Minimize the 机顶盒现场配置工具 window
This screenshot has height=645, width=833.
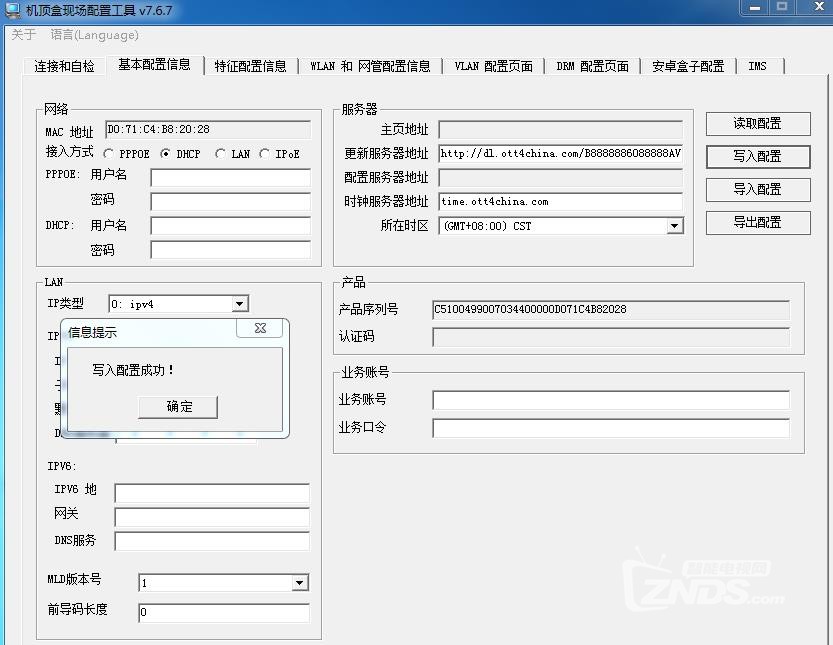(754, 8)
